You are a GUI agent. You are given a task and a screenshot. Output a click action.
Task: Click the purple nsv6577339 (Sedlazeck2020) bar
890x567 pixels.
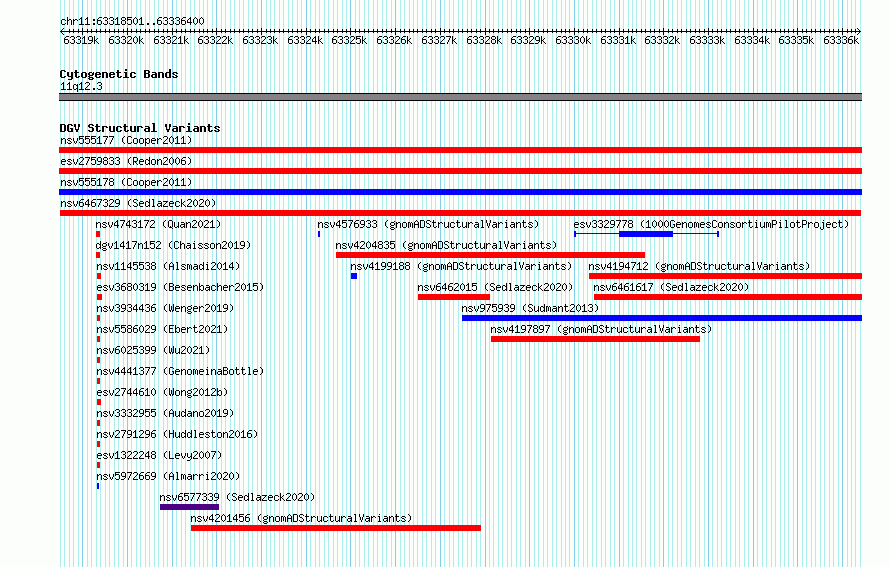click(x=190, y=507)
